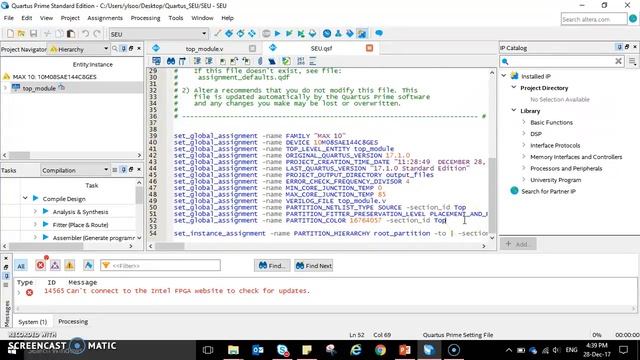Click the Search altera.com field
The width and height of the screenshot is (640, 360).
pos(594,19)
